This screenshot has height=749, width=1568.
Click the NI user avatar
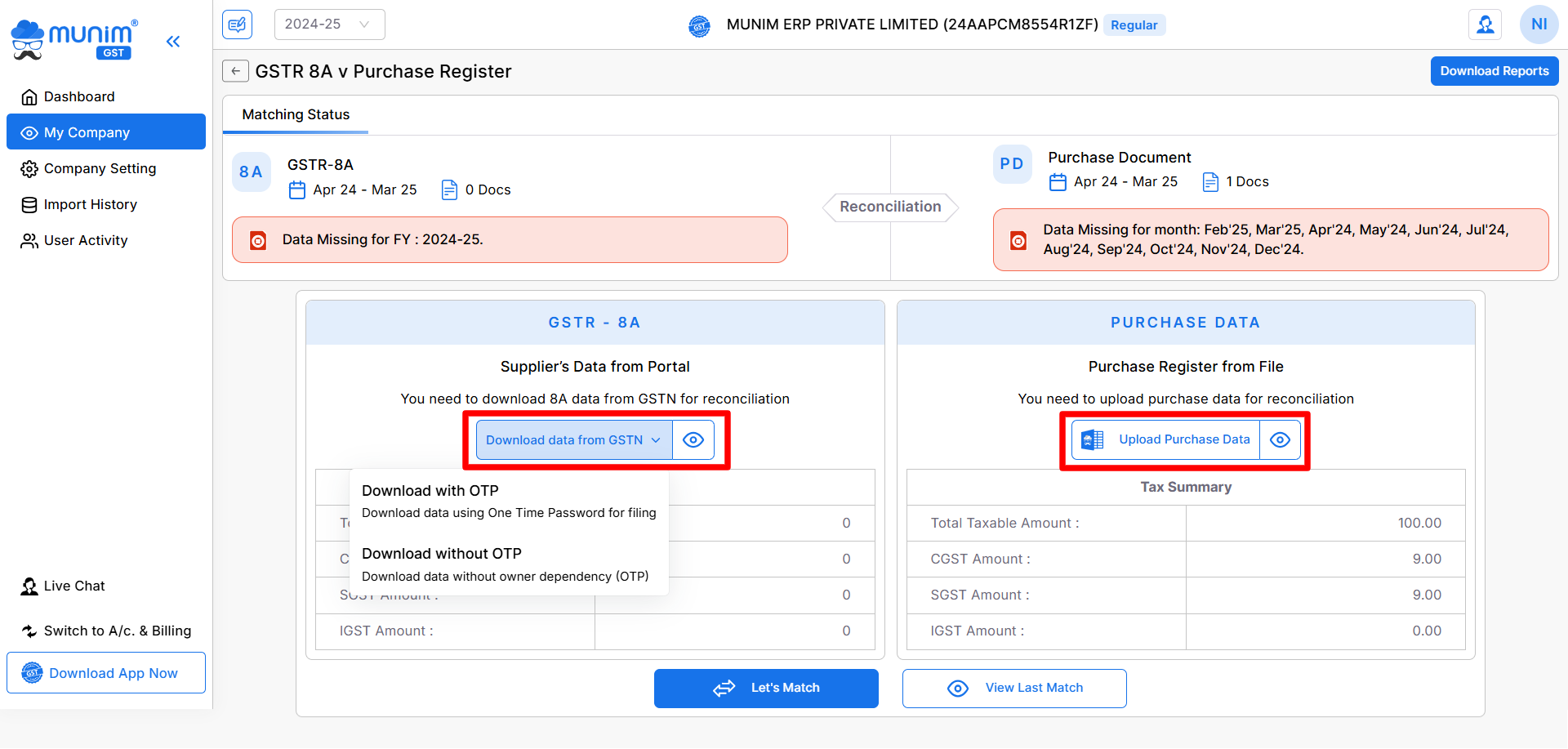tap(1539, 25)
